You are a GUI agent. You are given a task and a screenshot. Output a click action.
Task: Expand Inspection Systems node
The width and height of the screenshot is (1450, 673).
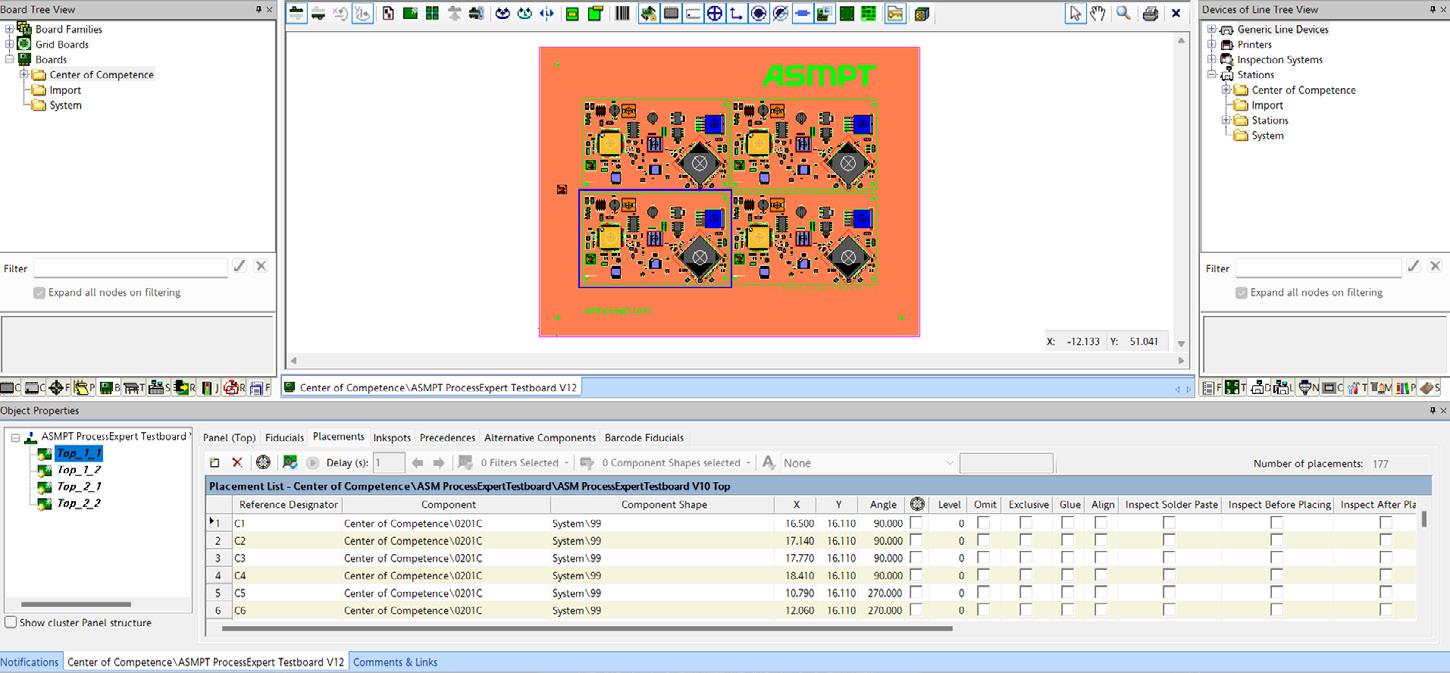(x=1211, y=59)
